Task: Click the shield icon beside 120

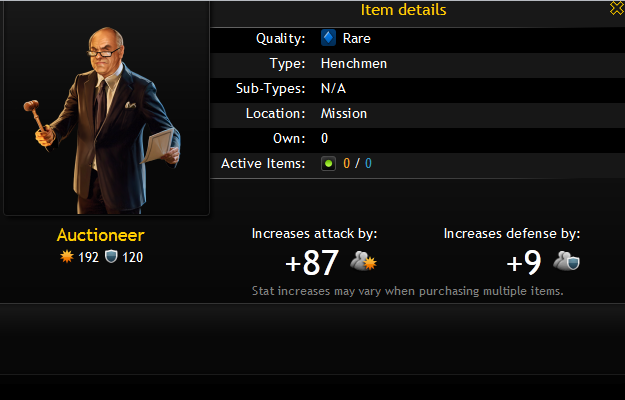Action: coord(111,257)
